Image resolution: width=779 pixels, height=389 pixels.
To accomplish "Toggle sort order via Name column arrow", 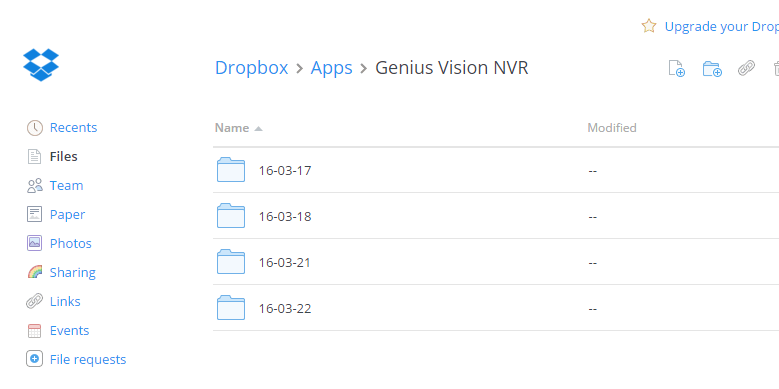I will pos(258,128).
